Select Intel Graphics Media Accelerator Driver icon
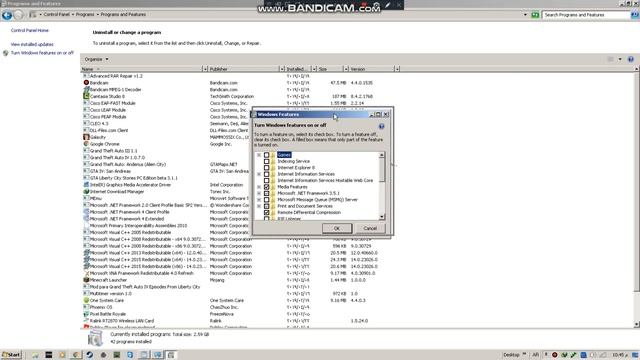Viewport: 640px width, 360px height. coord(86,184)
